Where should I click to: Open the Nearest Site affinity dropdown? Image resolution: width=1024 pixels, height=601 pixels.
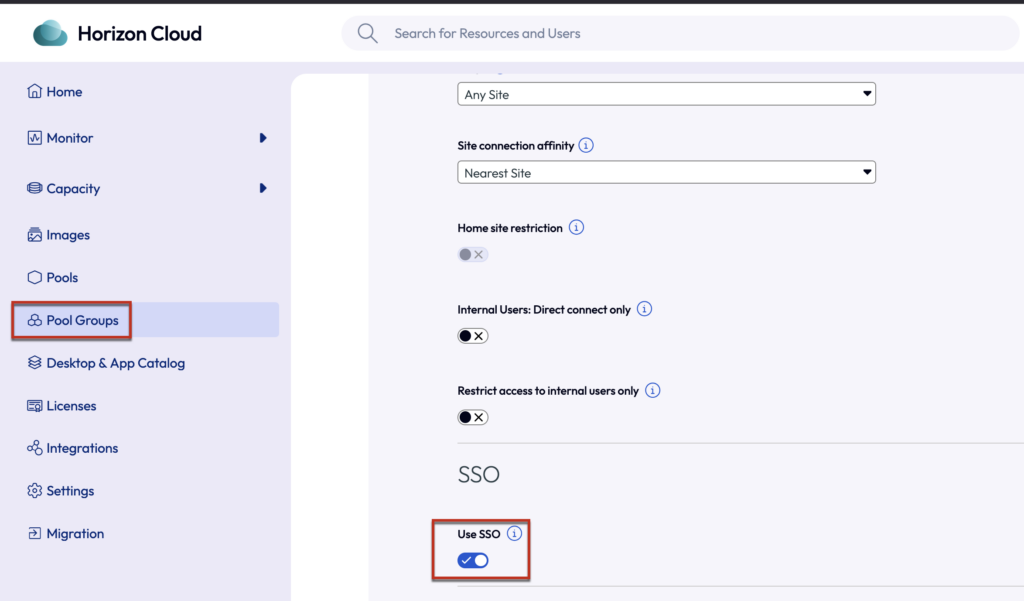pyautogui.click(x=666, y=173)
